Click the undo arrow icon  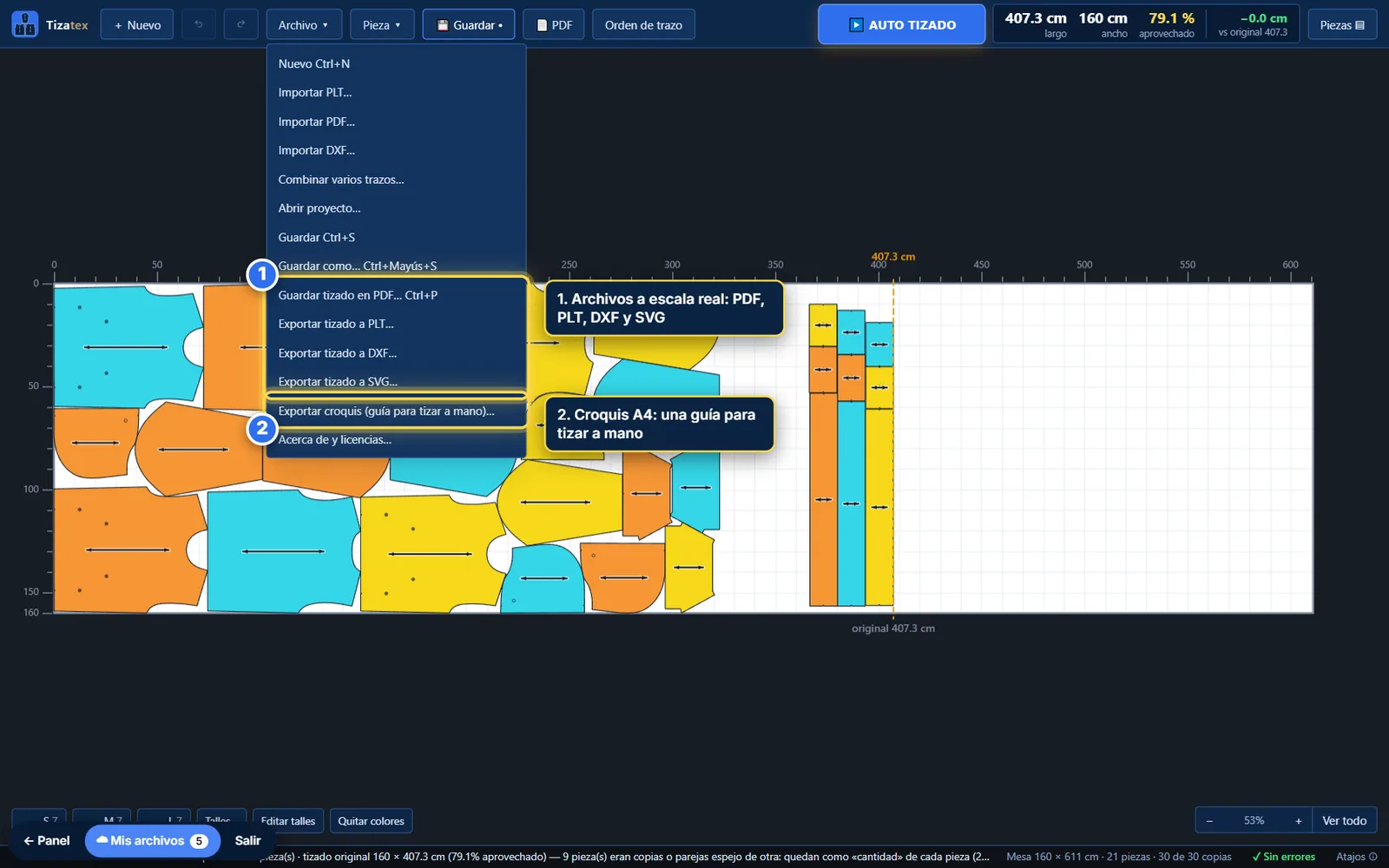[x=199, y=24]
